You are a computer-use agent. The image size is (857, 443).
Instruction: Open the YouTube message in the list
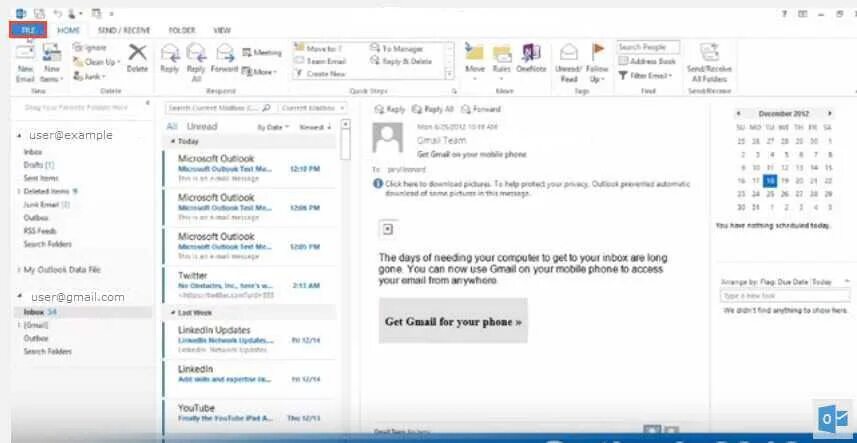tap(250, 414)
